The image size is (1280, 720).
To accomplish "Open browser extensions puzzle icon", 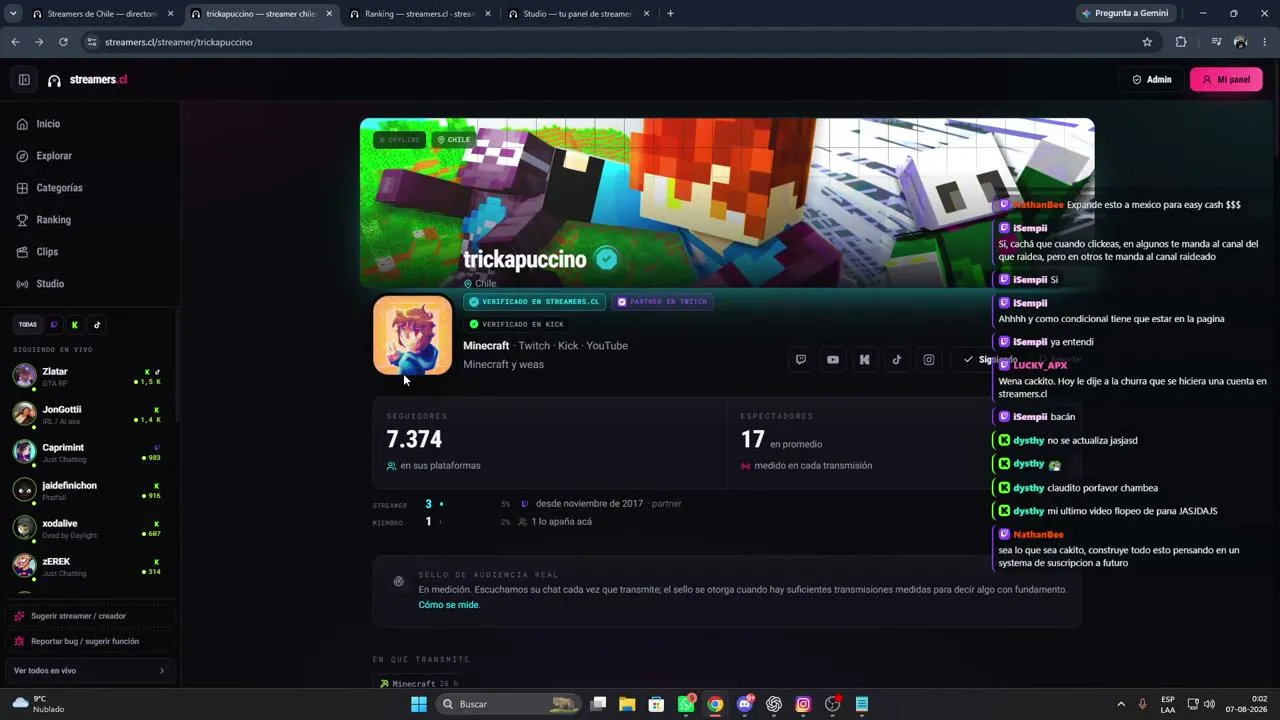I will point(1181,42).
